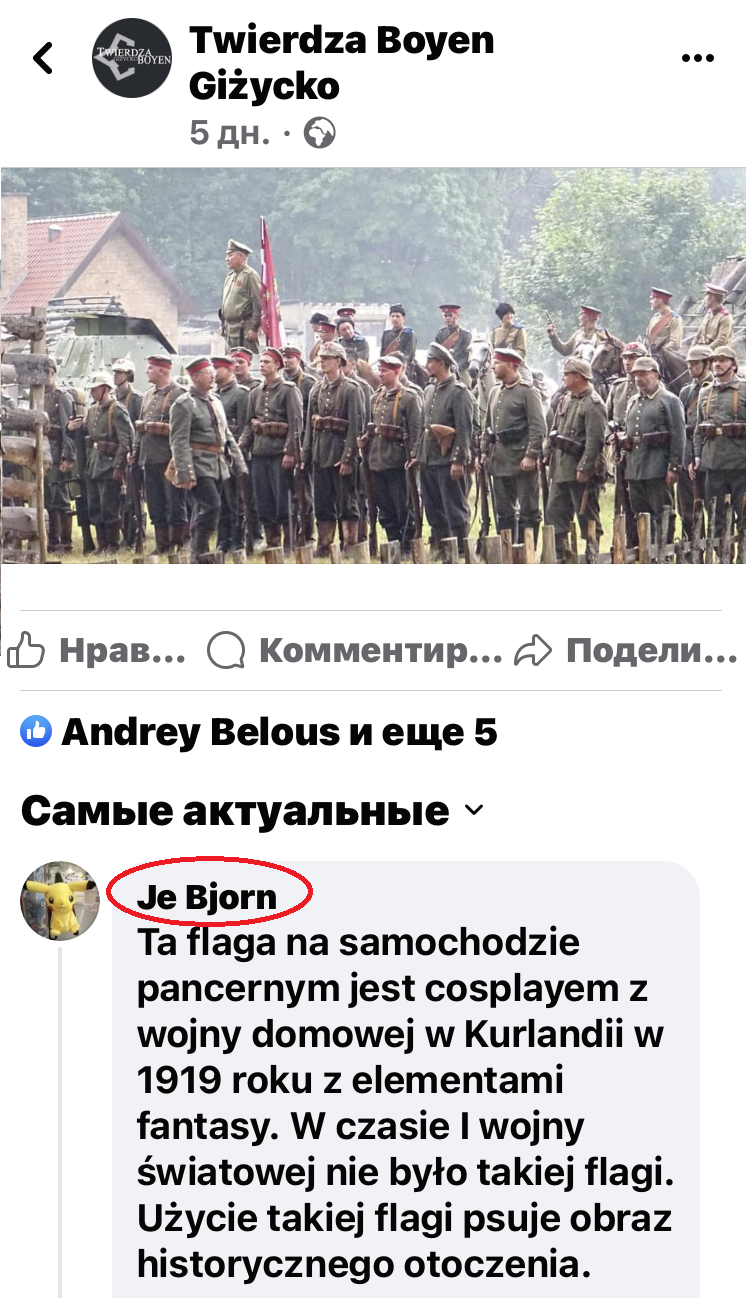Tap the Share arrow icon
The height and width of the screenshot is (1316, 748).
[x=533, y=652]
